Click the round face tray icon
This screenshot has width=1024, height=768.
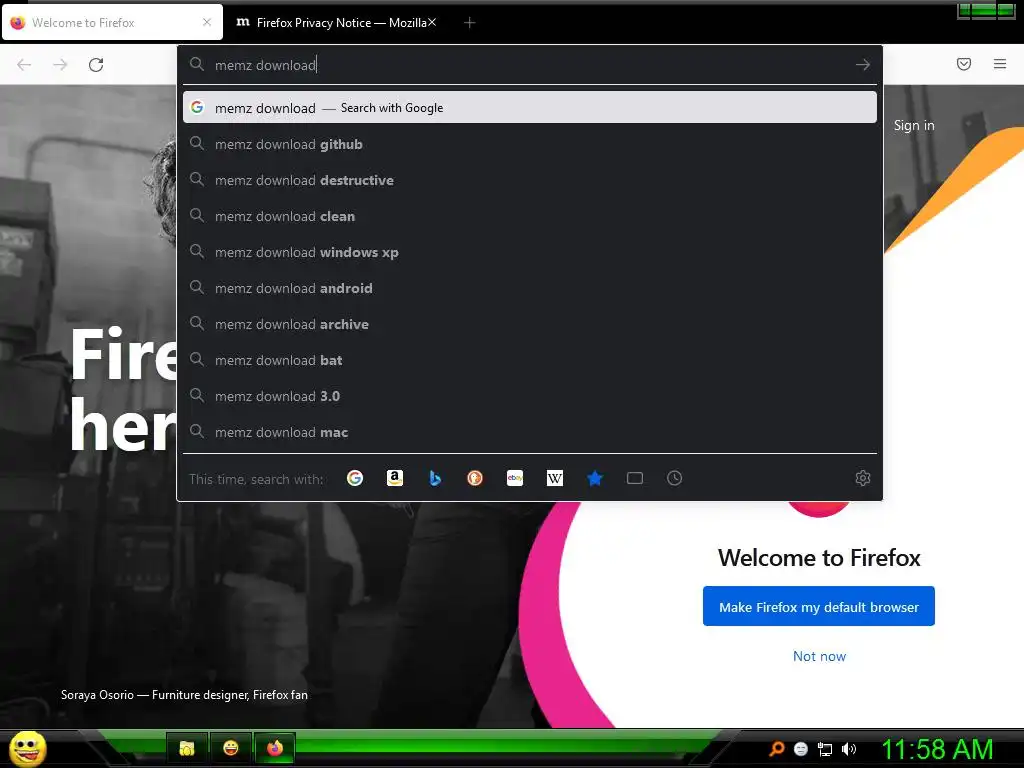tap(801, 749)
